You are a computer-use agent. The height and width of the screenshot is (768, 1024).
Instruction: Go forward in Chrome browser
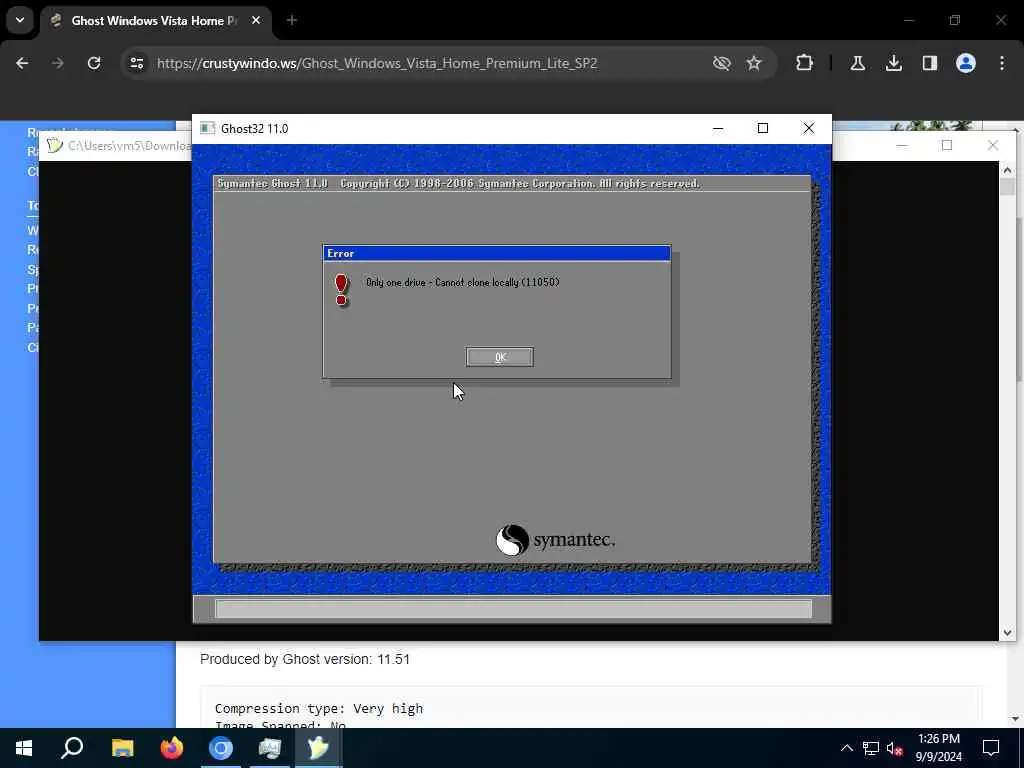coord(57,63)
